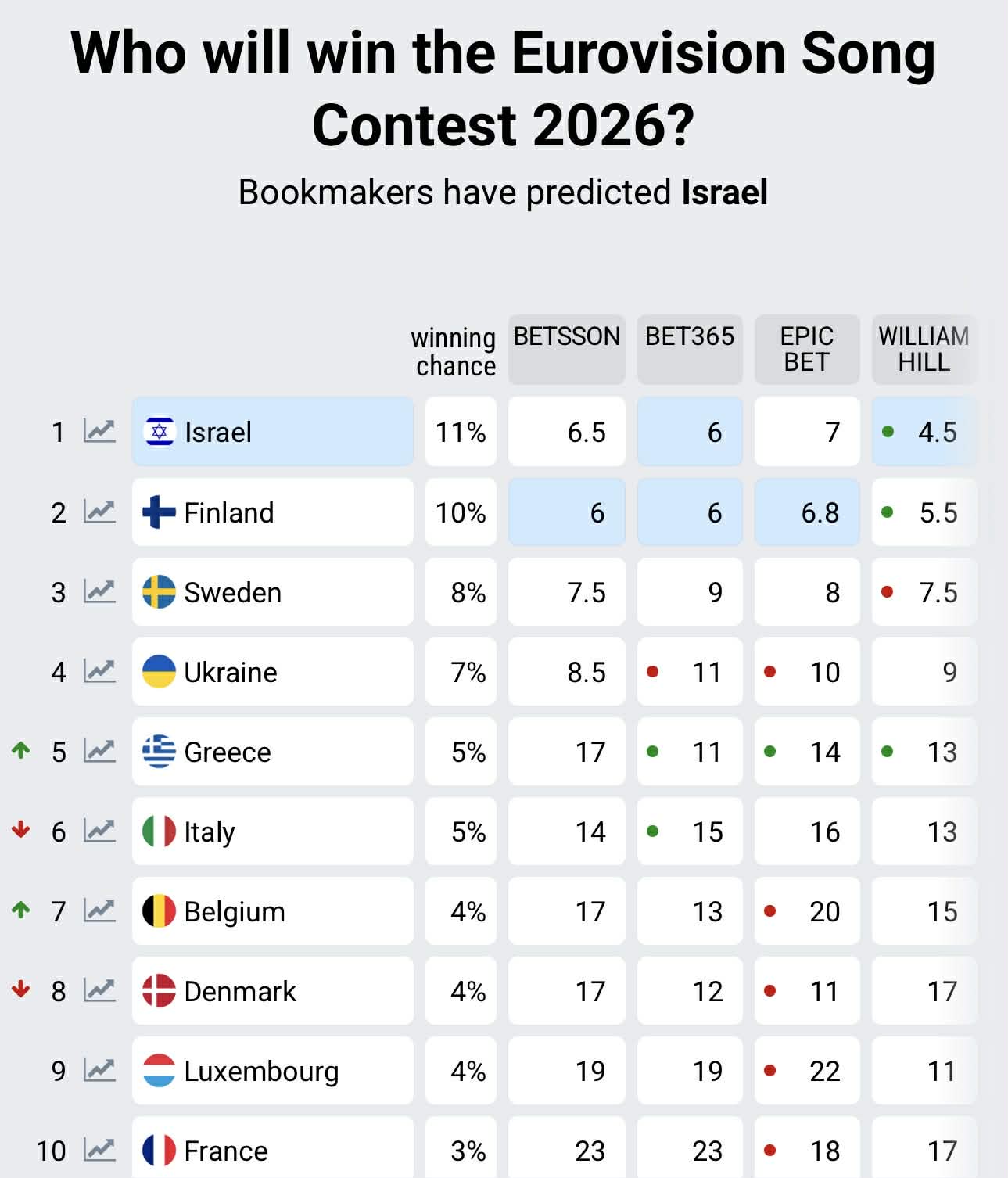The width and height of the screenshot is (1008, 1178).
Task: Open the Finland country link
Action: tap(229, 512)
